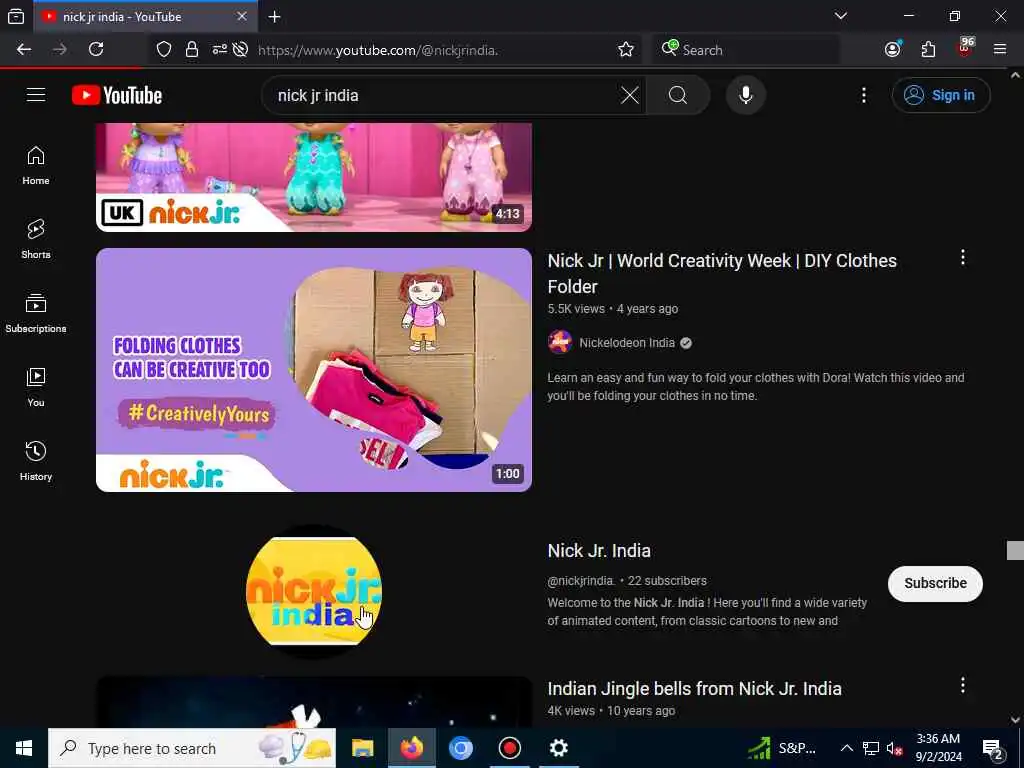Open the red record app in taskbar
Screen dimensions: 1024x768
click(x=509, y=748)
